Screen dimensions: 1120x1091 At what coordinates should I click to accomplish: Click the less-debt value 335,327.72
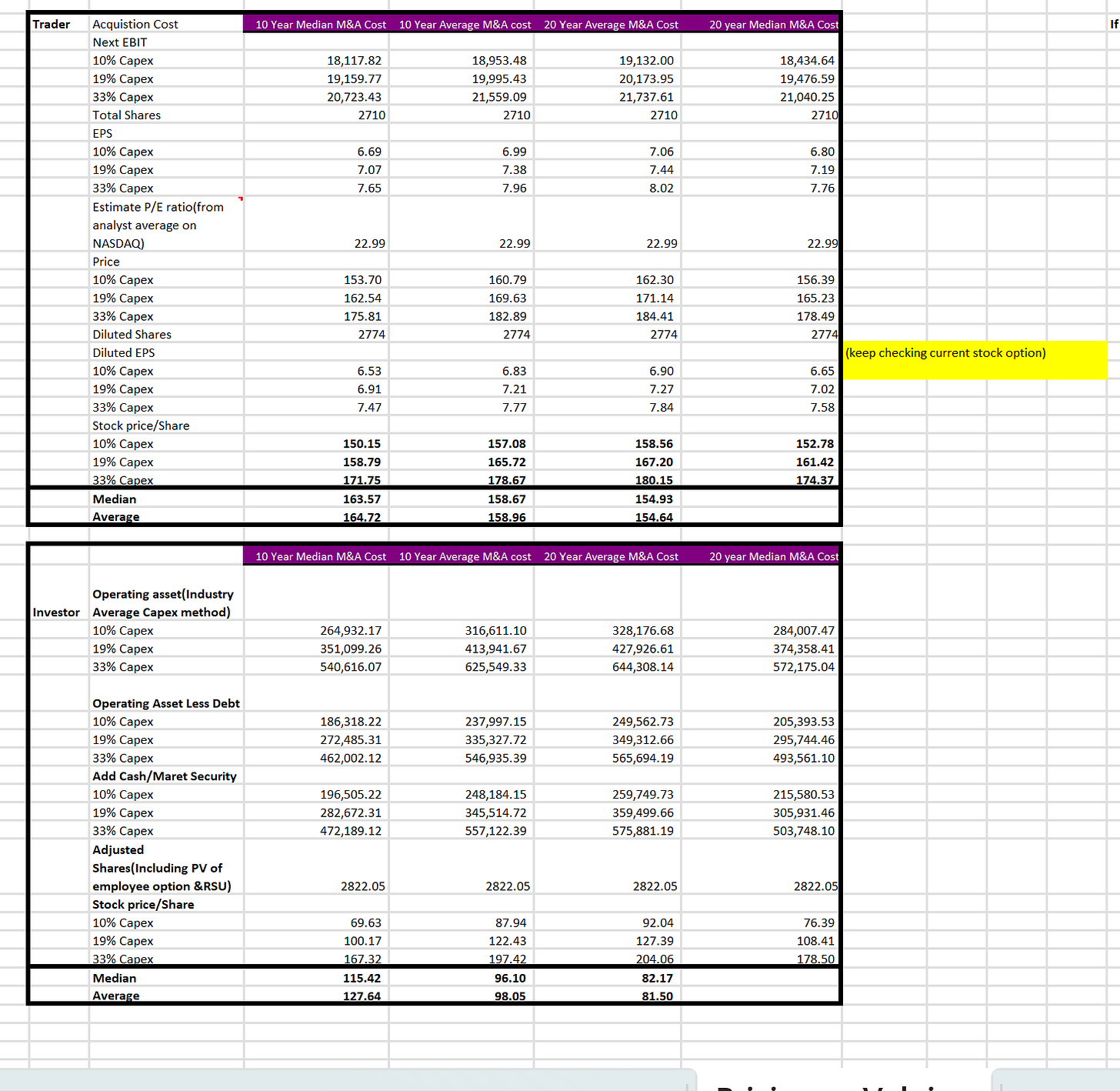[x=496, y=740]
